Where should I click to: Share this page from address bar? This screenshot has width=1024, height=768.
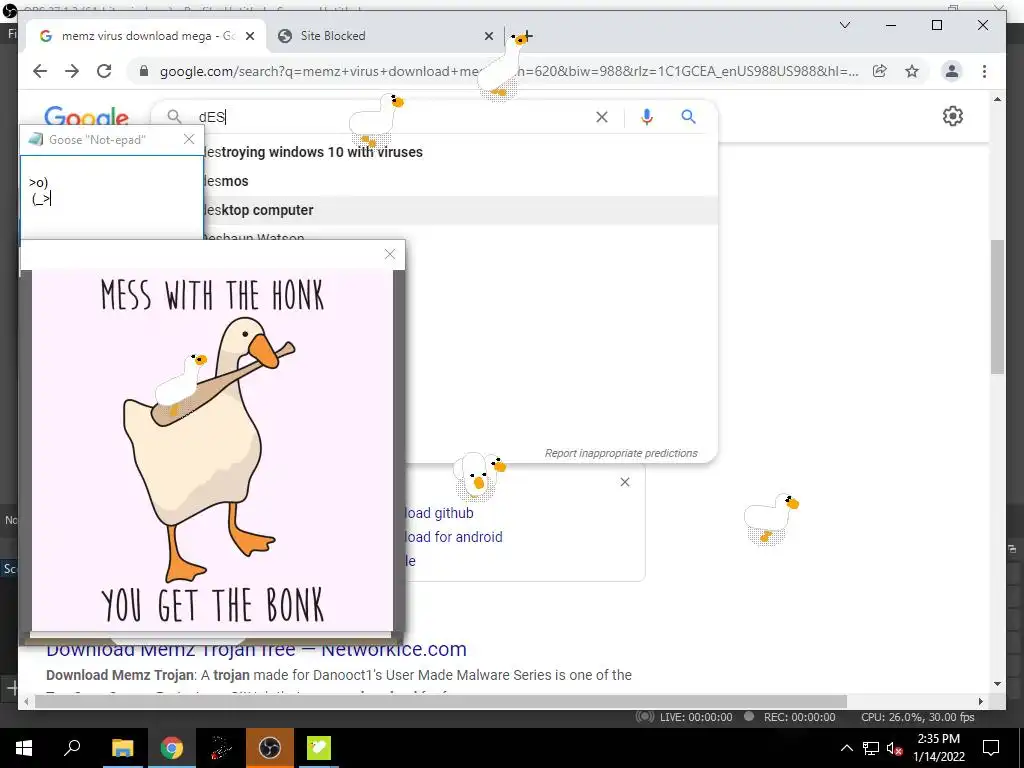tap(880, 71)
